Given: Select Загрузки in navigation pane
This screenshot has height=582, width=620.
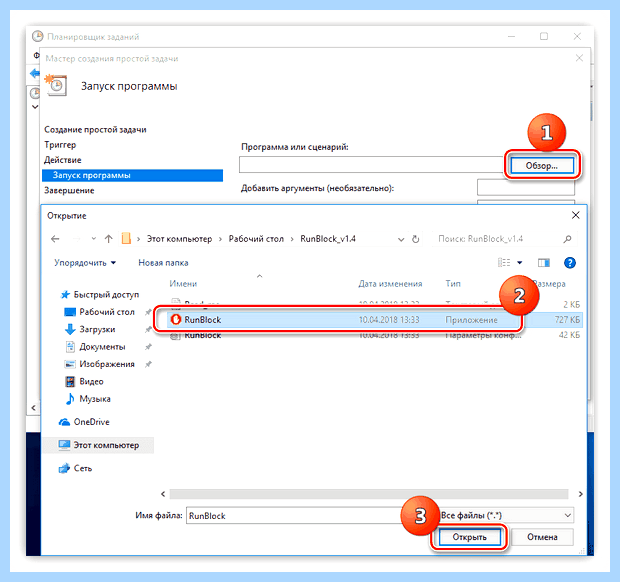Looking at the screenshot, I should (x=97, y=329).
